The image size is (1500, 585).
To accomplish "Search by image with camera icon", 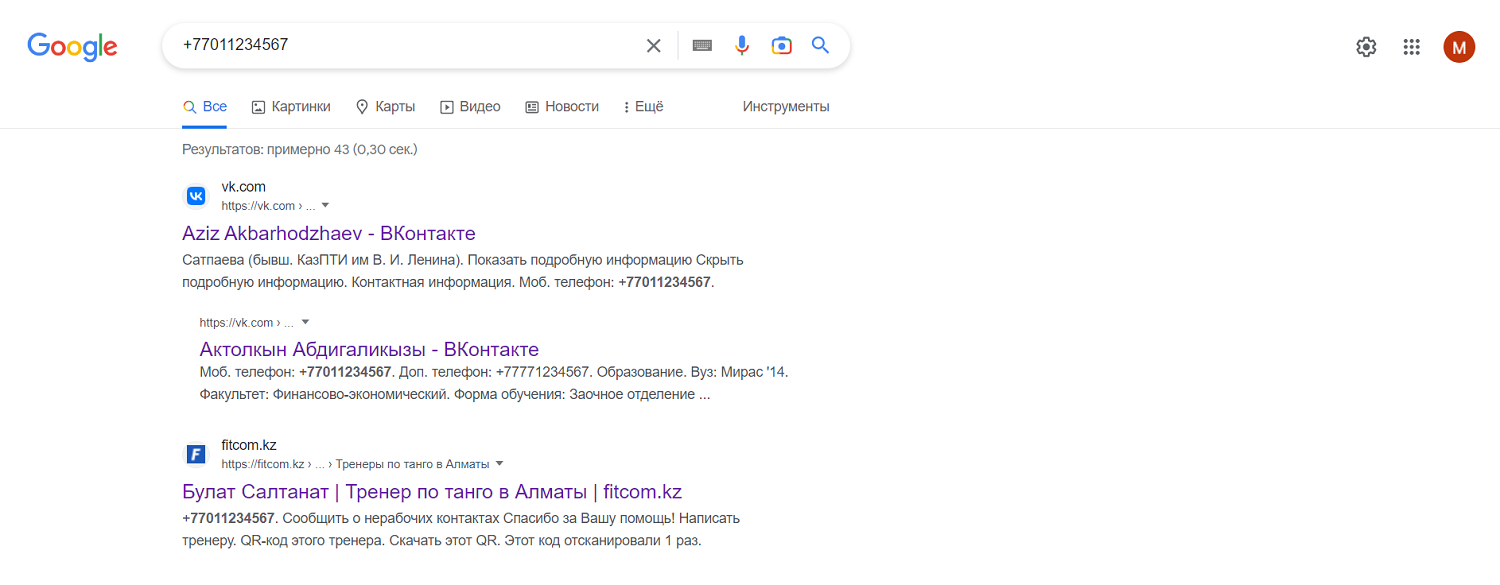I will pyautogui.click(x=781, y=45).
